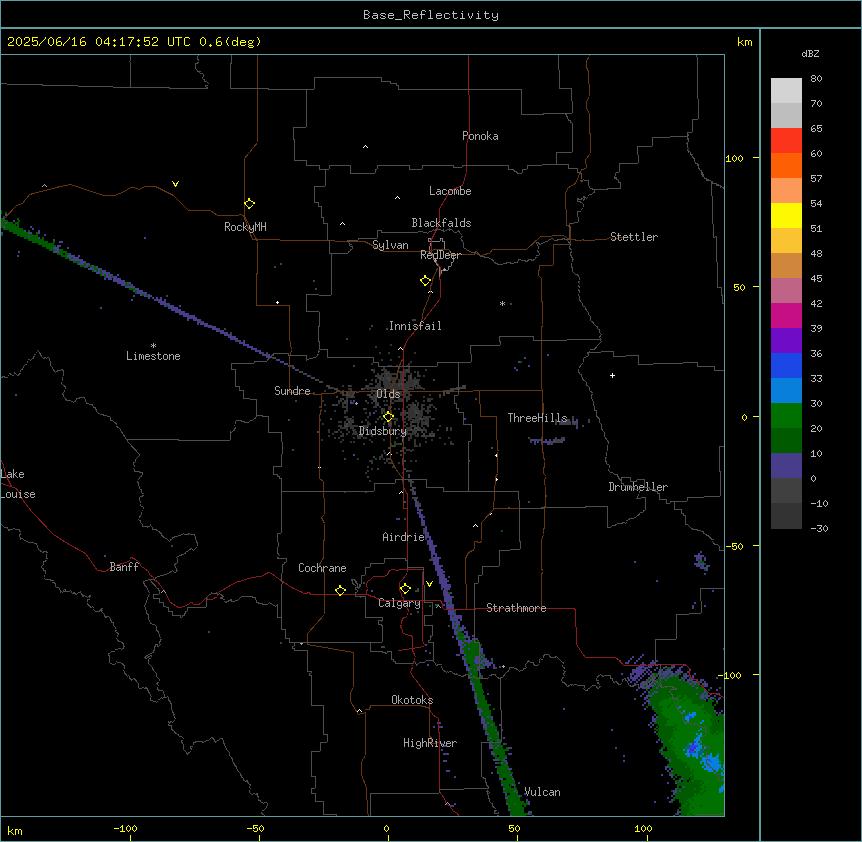Select the yellow diamond marker above Calgary
This screenshot has width=862, height=842.
pyautogui.click(x=405, y=589)
